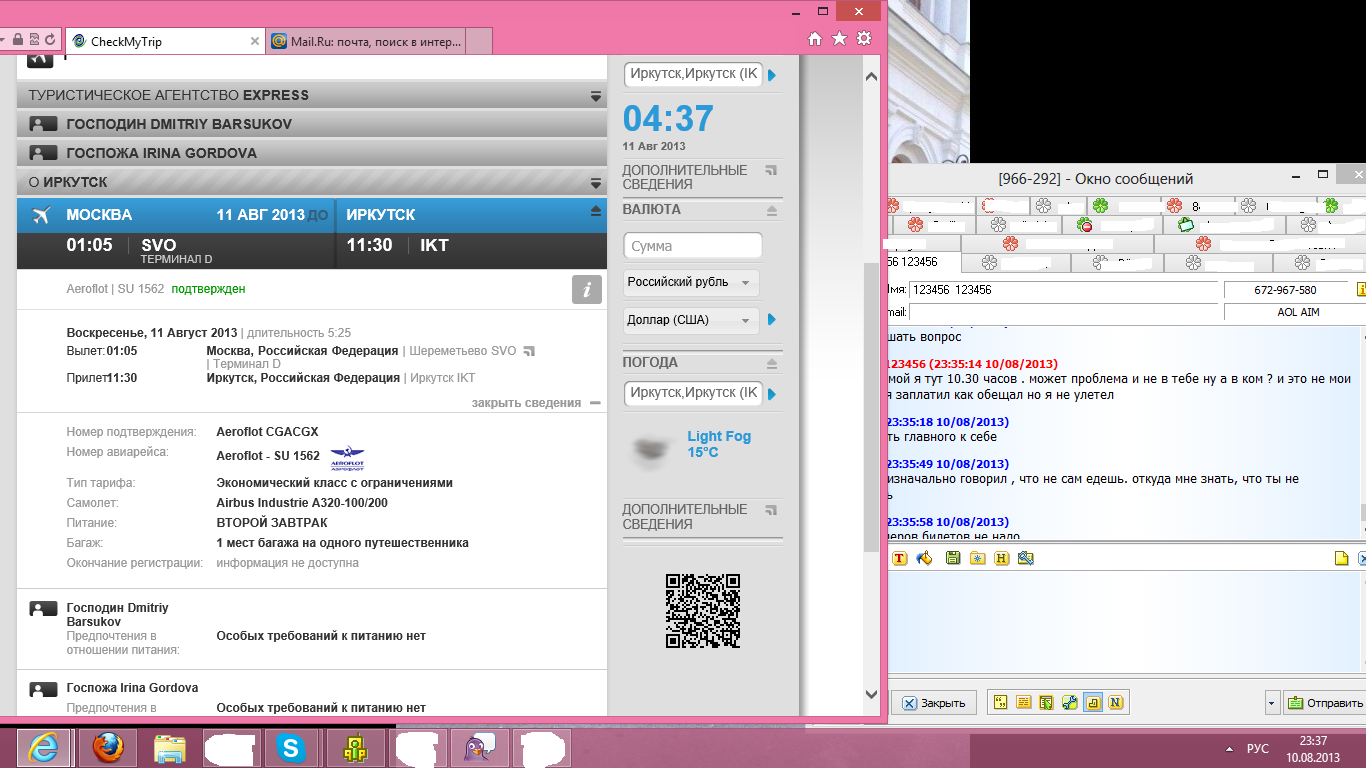This screenshot has width=1366, height=768.
Task: Click the time city go arrow
Action: (772, 75)
